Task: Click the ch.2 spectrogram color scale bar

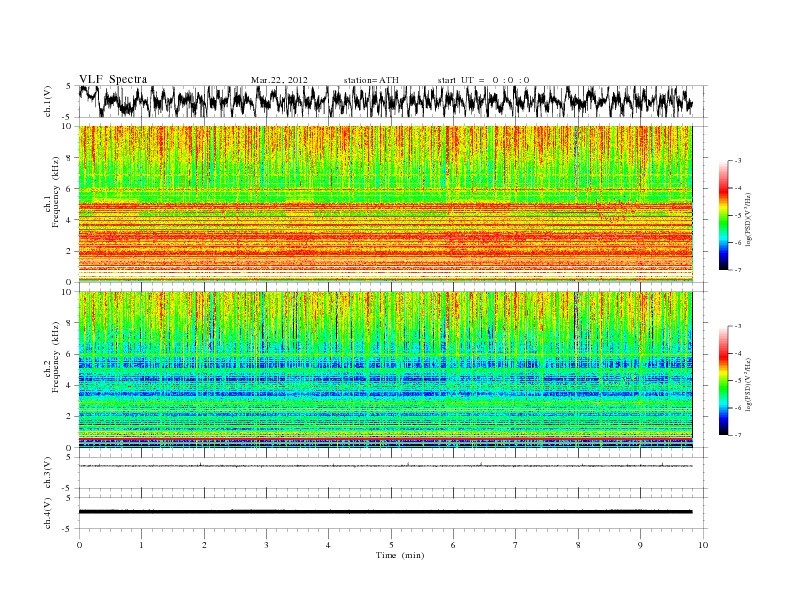Action: [x=723, y=380]
